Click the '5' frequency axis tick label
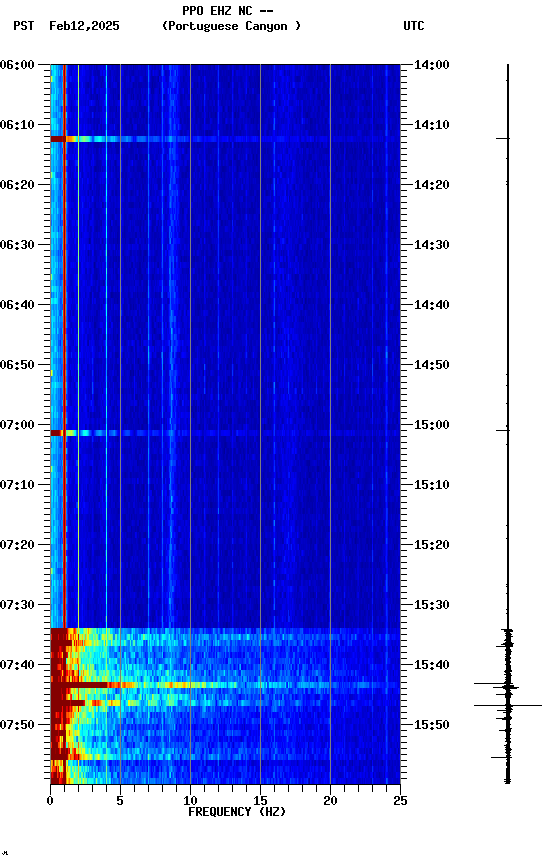 pos(120,801)
